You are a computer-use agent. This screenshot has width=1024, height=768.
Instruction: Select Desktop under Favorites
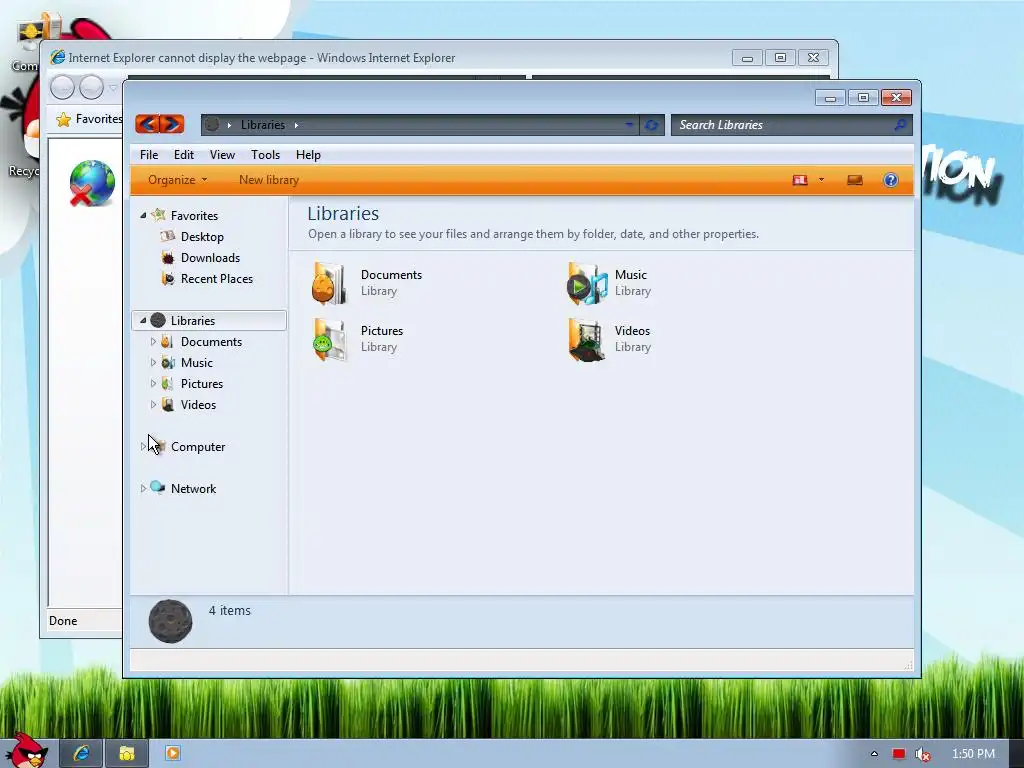[202, 236]
